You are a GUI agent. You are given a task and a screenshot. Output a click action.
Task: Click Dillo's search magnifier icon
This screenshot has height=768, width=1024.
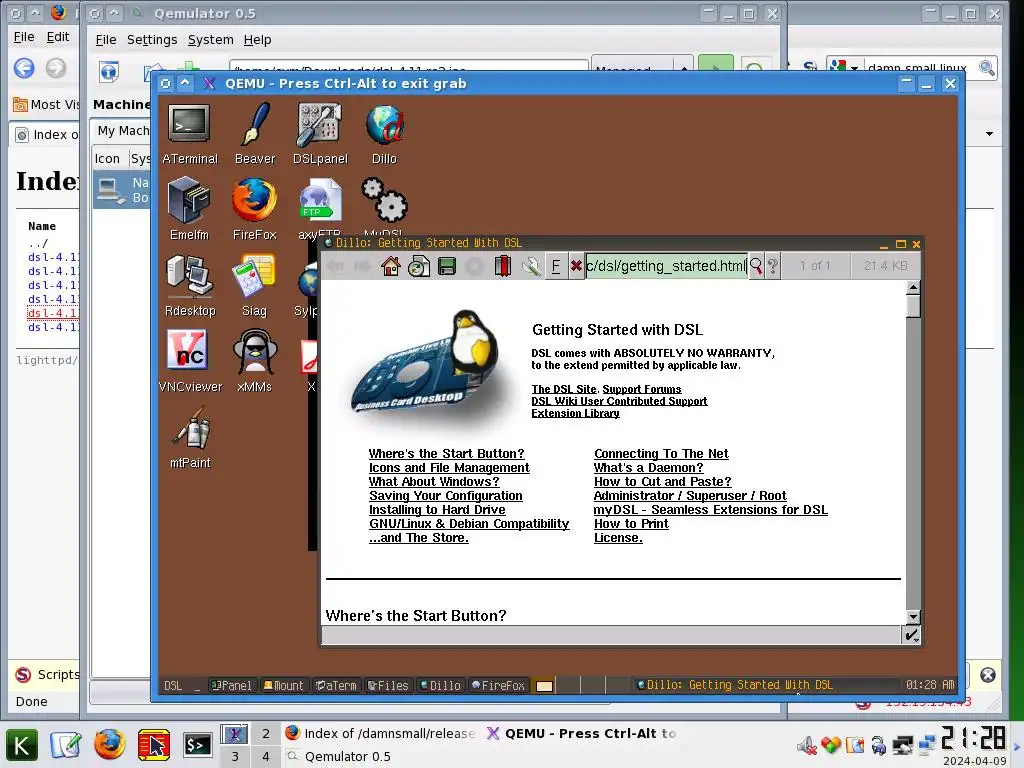pyautogui.click(x=756, y=266)
